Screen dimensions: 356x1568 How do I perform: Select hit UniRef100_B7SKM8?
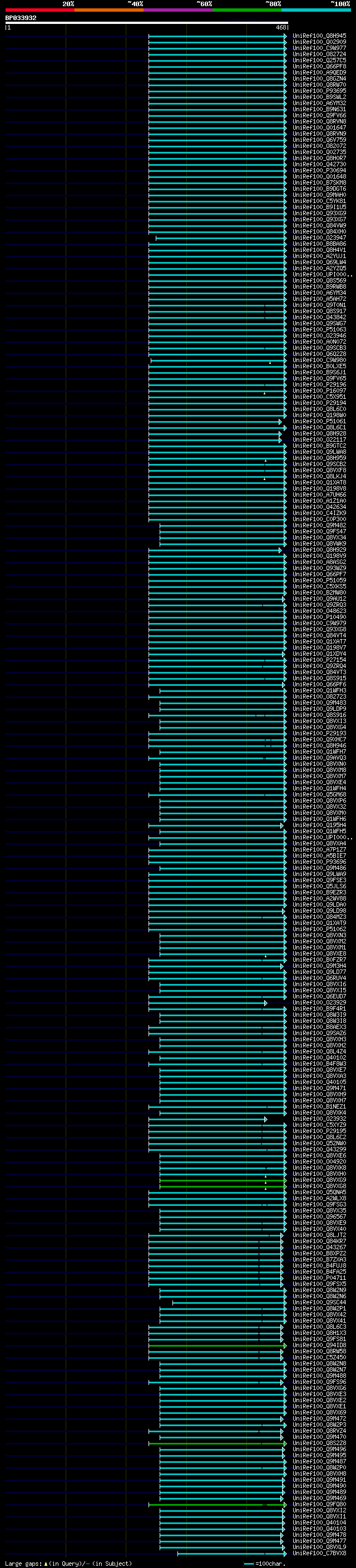click(319, 182)
